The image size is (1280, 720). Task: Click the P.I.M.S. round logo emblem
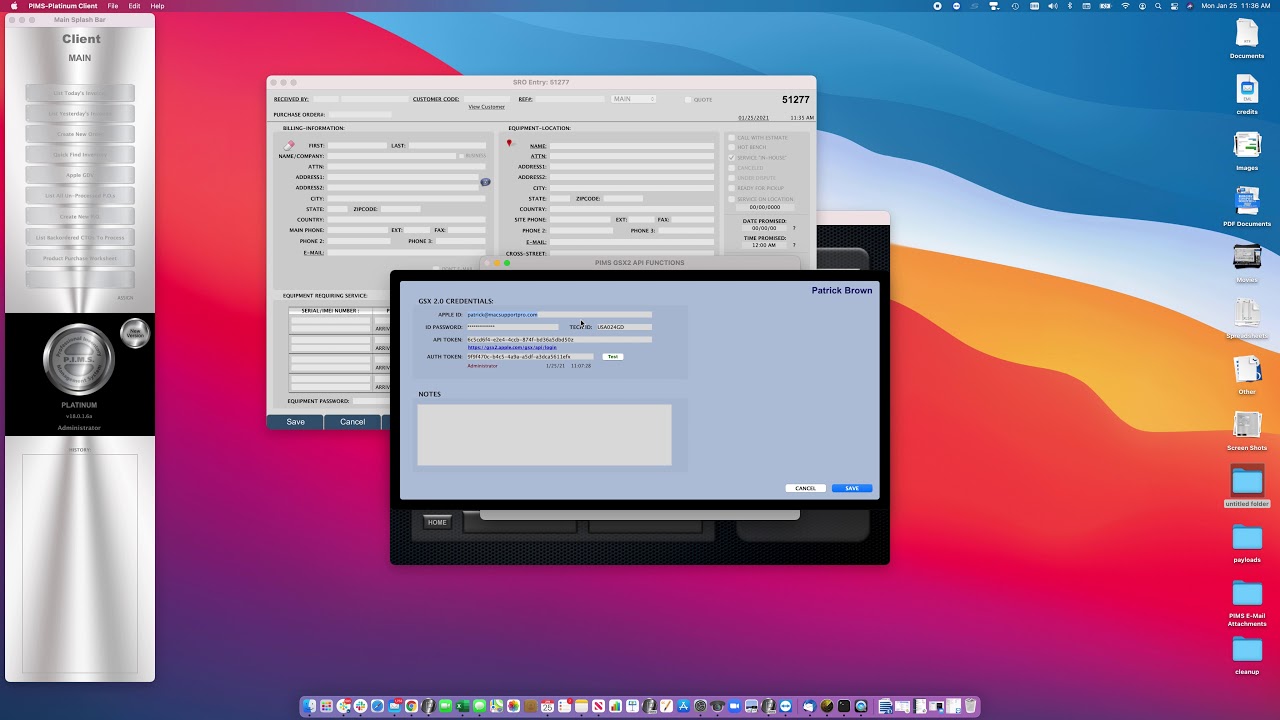tap(79, 359)
